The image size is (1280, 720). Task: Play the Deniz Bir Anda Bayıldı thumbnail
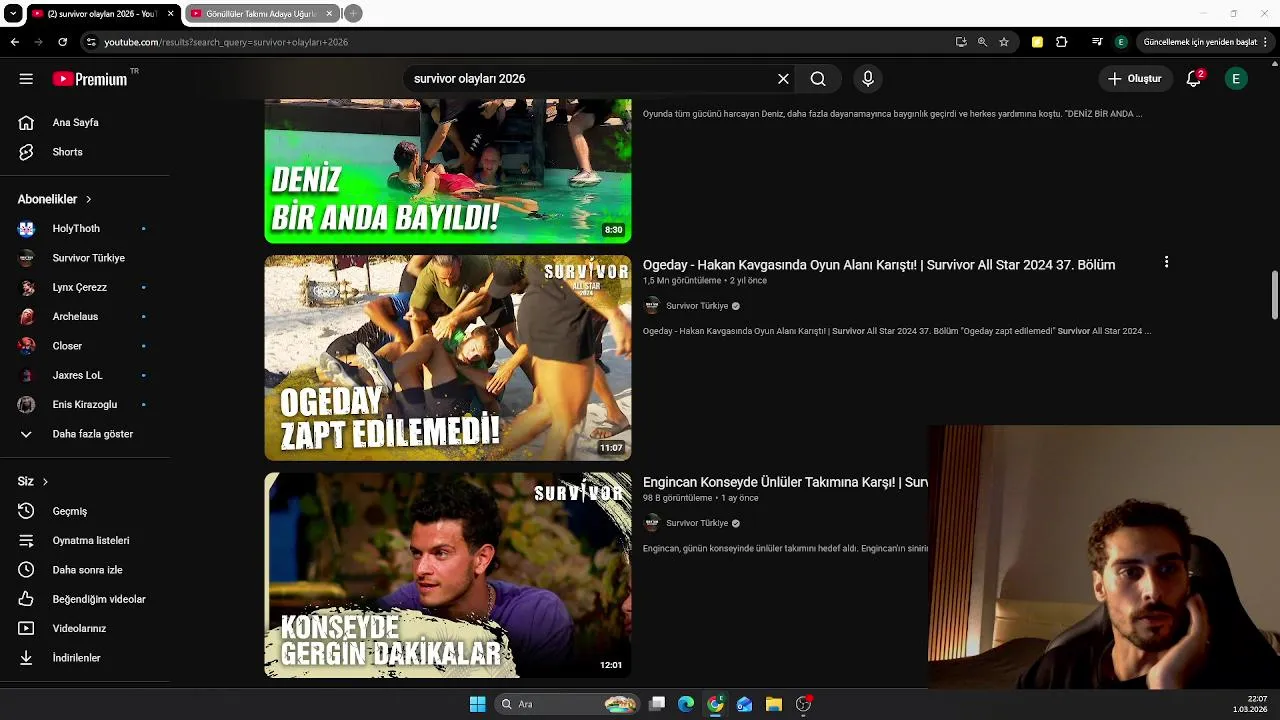point(448,171)
